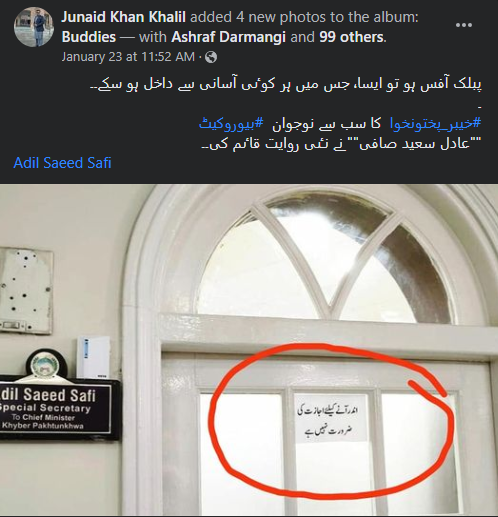
Task: Click the government emblem above the nameplate
Action: tap(47, 364)
